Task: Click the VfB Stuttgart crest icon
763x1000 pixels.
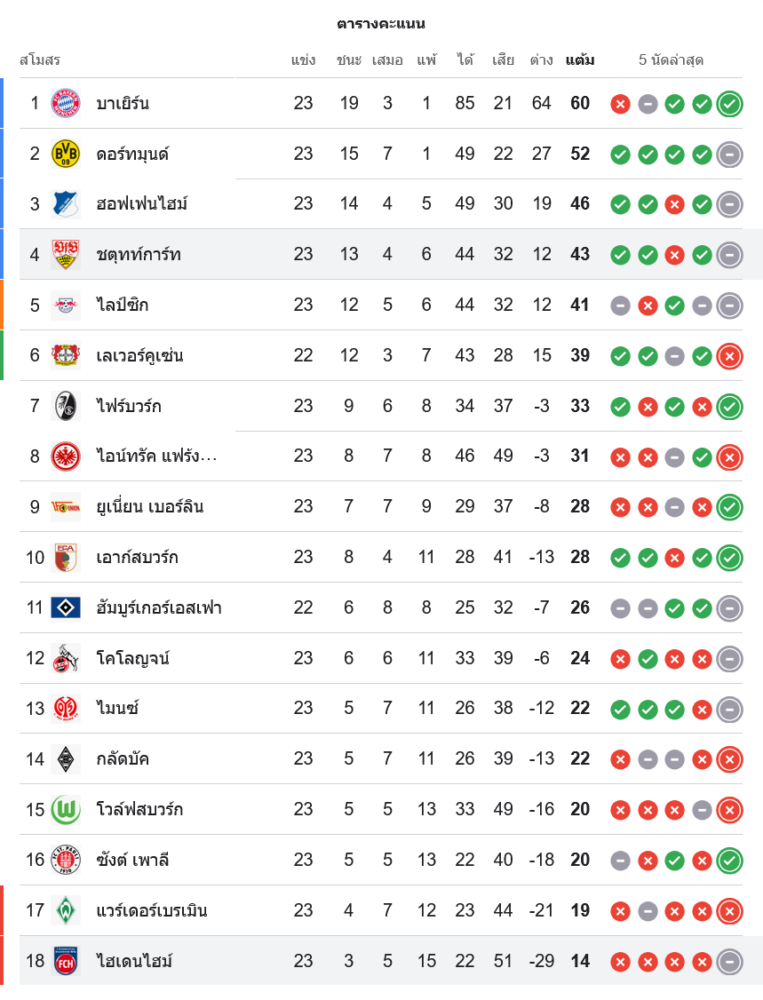Action: (66, 255)
